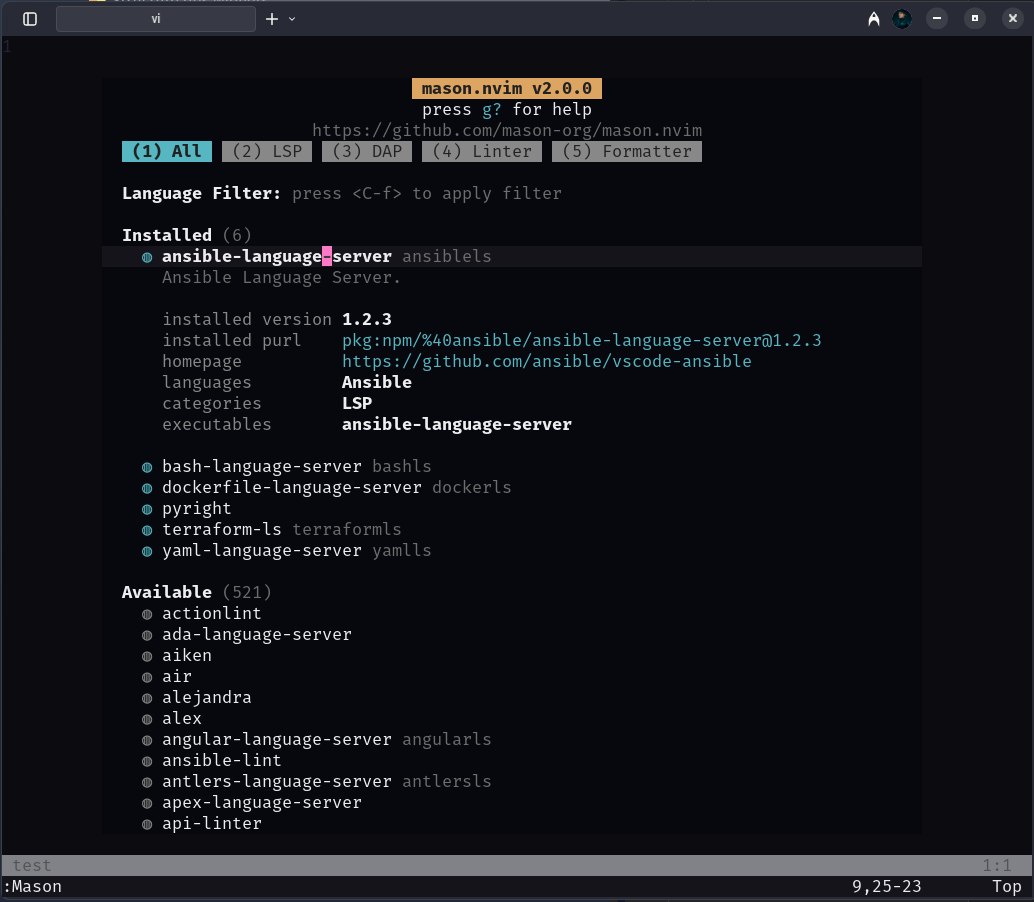Expand the pyright package row
1034x902 pixels.
pos(197,508)
